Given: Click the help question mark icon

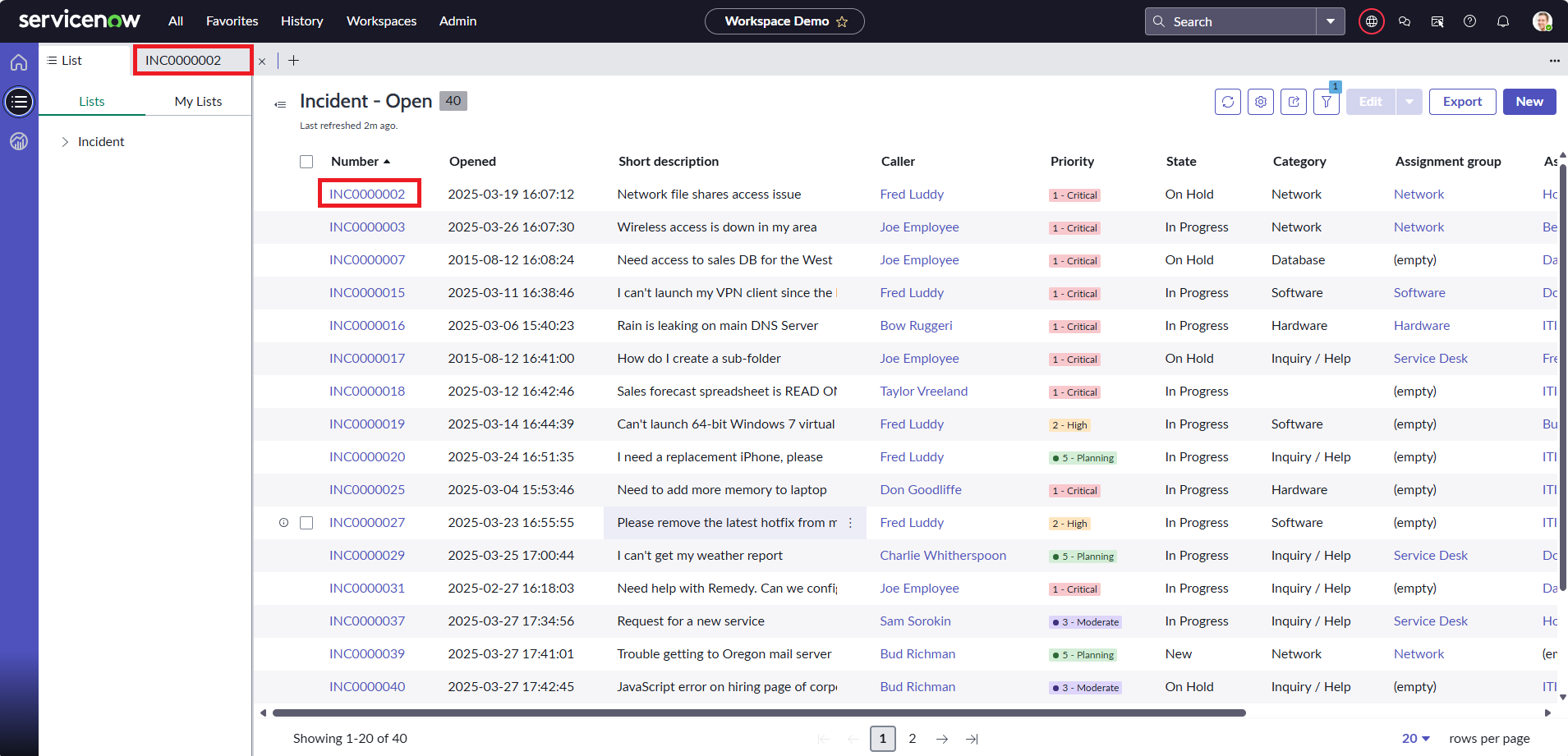Looking at the screenshot, I should [1469, 21].
